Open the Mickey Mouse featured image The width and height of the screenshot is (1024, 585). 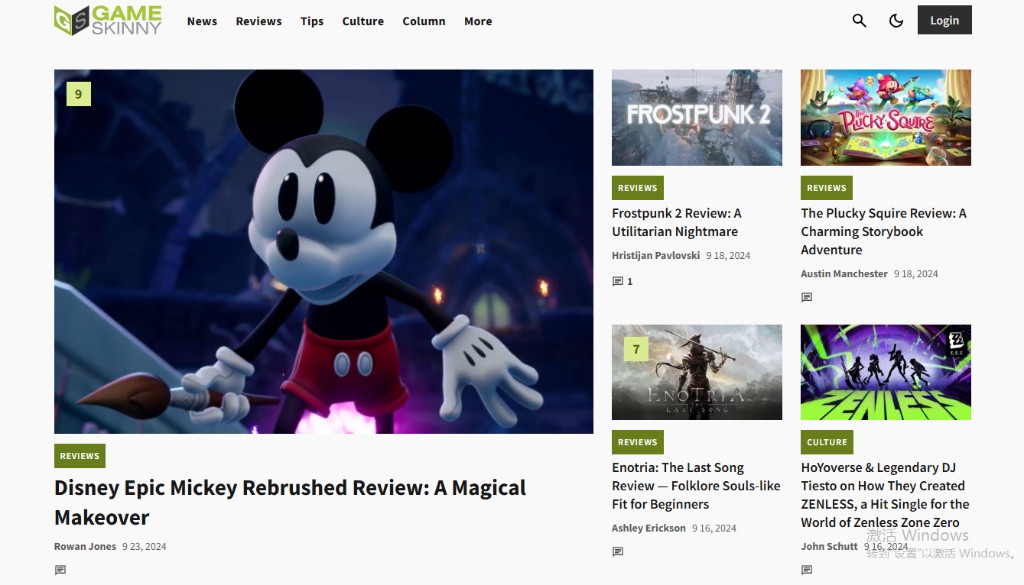click(x=324, y=251)
